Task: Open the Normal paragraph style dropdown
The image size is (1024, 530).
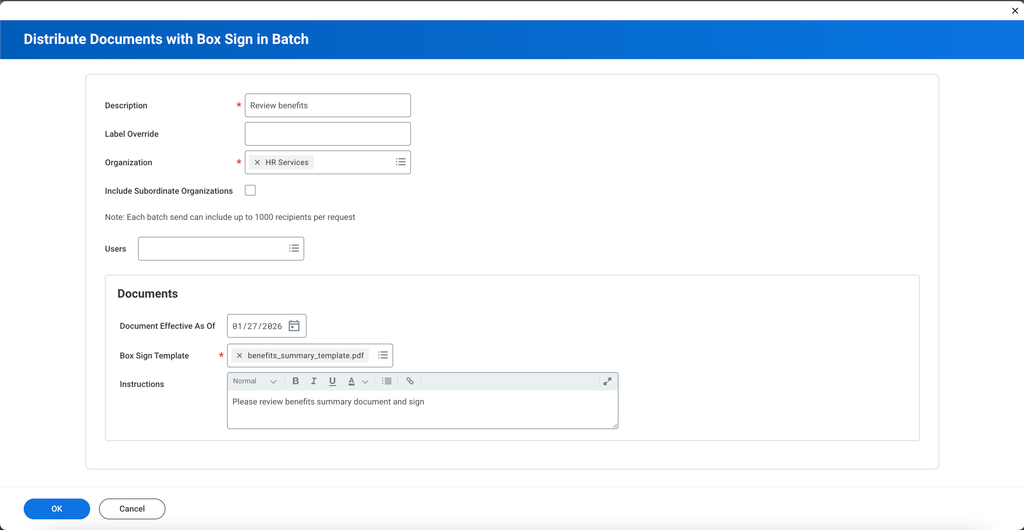Action: click(x=255, y=381)
